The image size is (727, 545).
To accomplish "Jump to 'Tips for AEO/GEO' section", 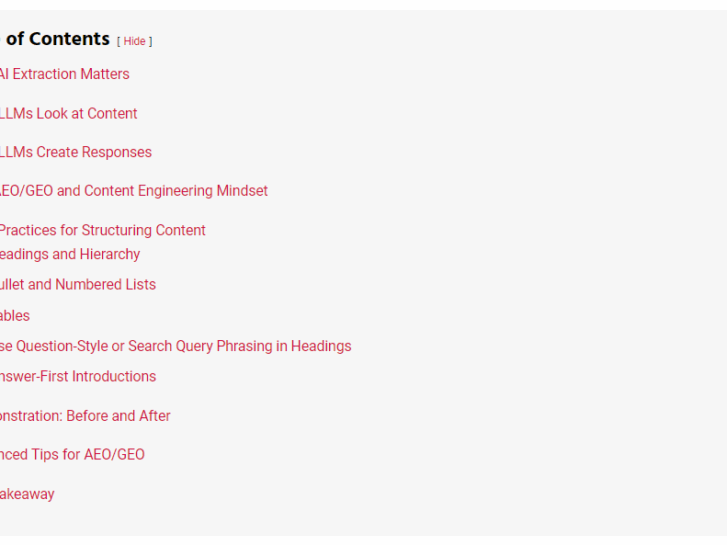I will tap(72, 454).
